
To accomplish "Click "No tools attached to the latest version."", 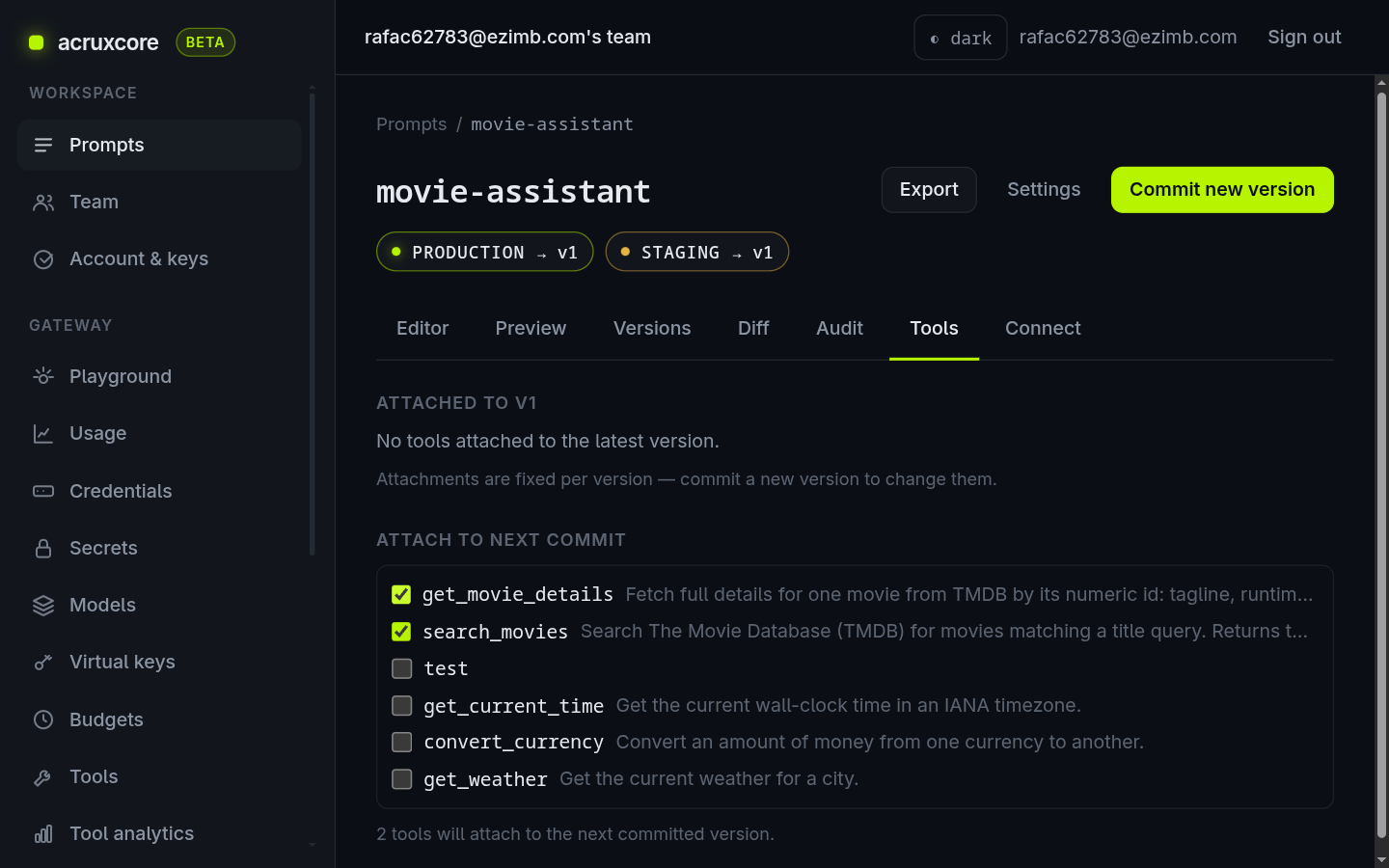I will tap(548, 442).
